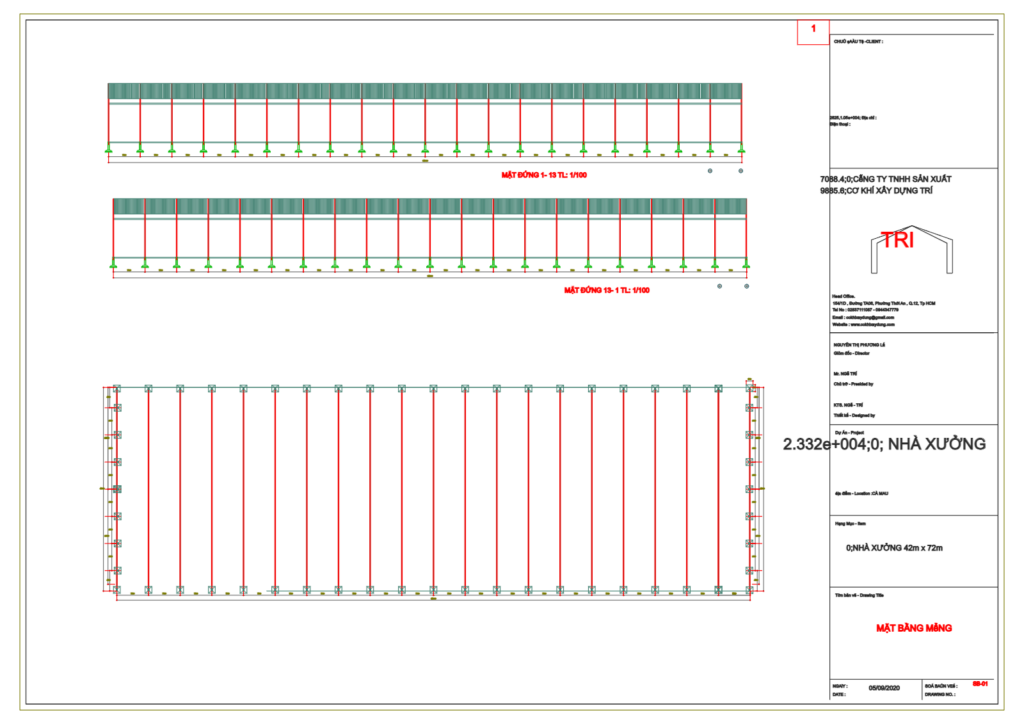
Task: Click the company line "CÔNG TY TNHH SẢN XUẤT"
Action: (886, 179)
